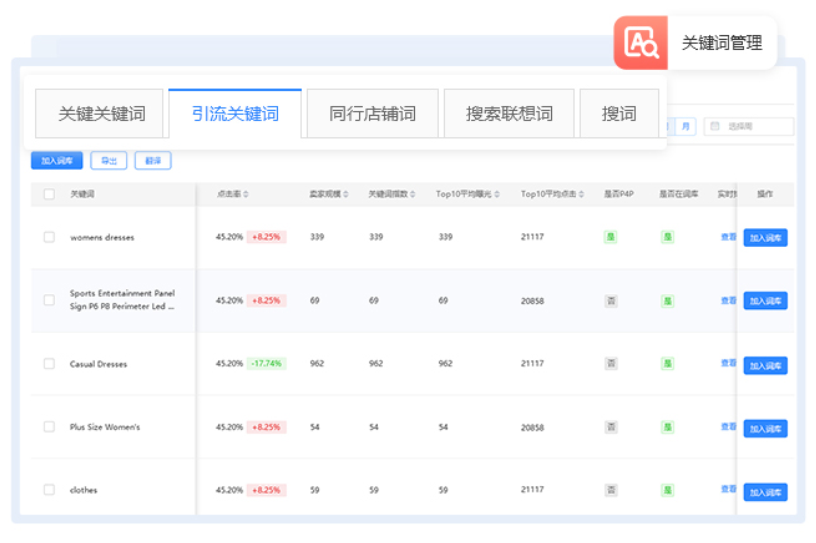Click the 导出 export button
Screen dimensions: 816x543
click(x=109, y=160)
